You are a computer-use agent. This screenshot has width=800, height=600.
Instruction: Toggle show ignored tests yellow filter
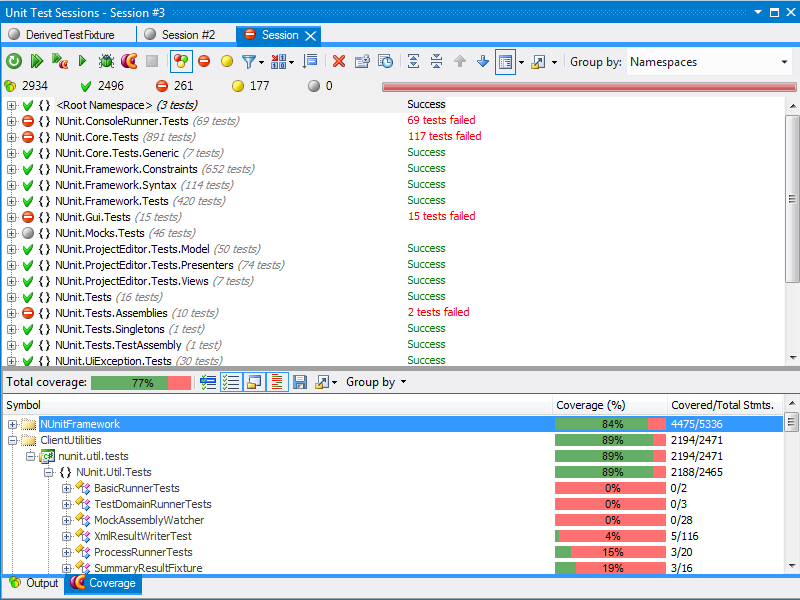click(x=227, y=62)
